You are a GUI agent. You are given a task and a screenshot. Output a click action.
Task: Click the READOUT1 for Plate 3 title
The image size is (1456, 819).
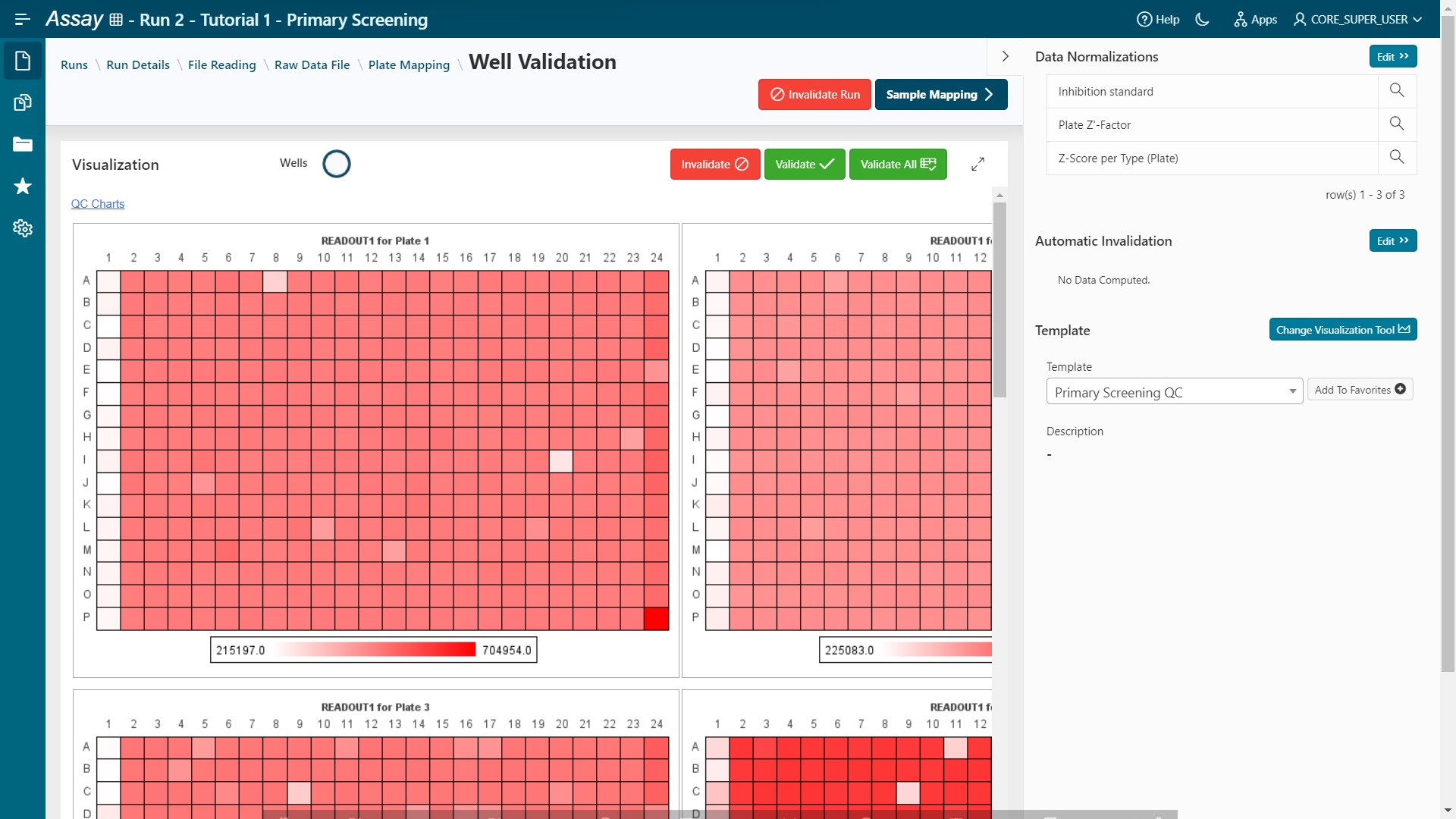point(375,708)
